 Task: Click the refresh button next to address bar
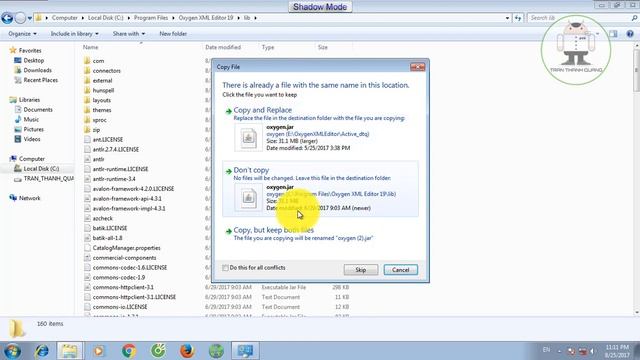tap(518, 18)
